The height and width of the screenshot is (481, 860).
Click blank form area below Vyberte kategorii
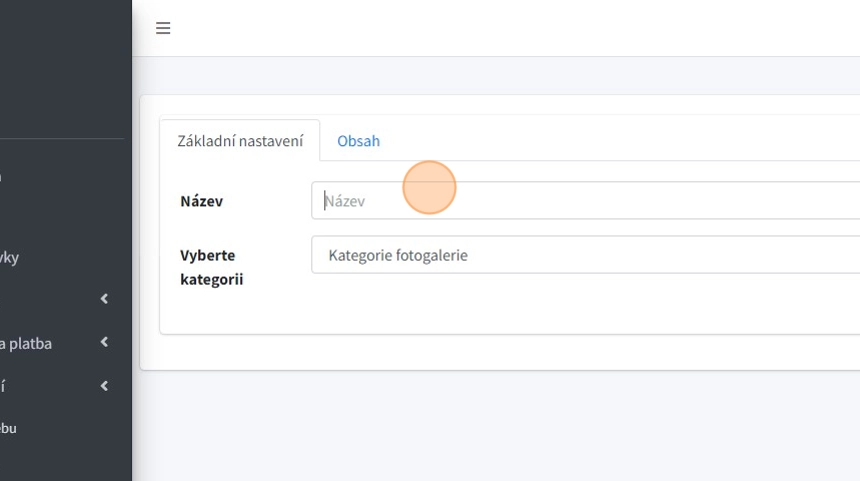pyautogui.click(x=500, y=310)
